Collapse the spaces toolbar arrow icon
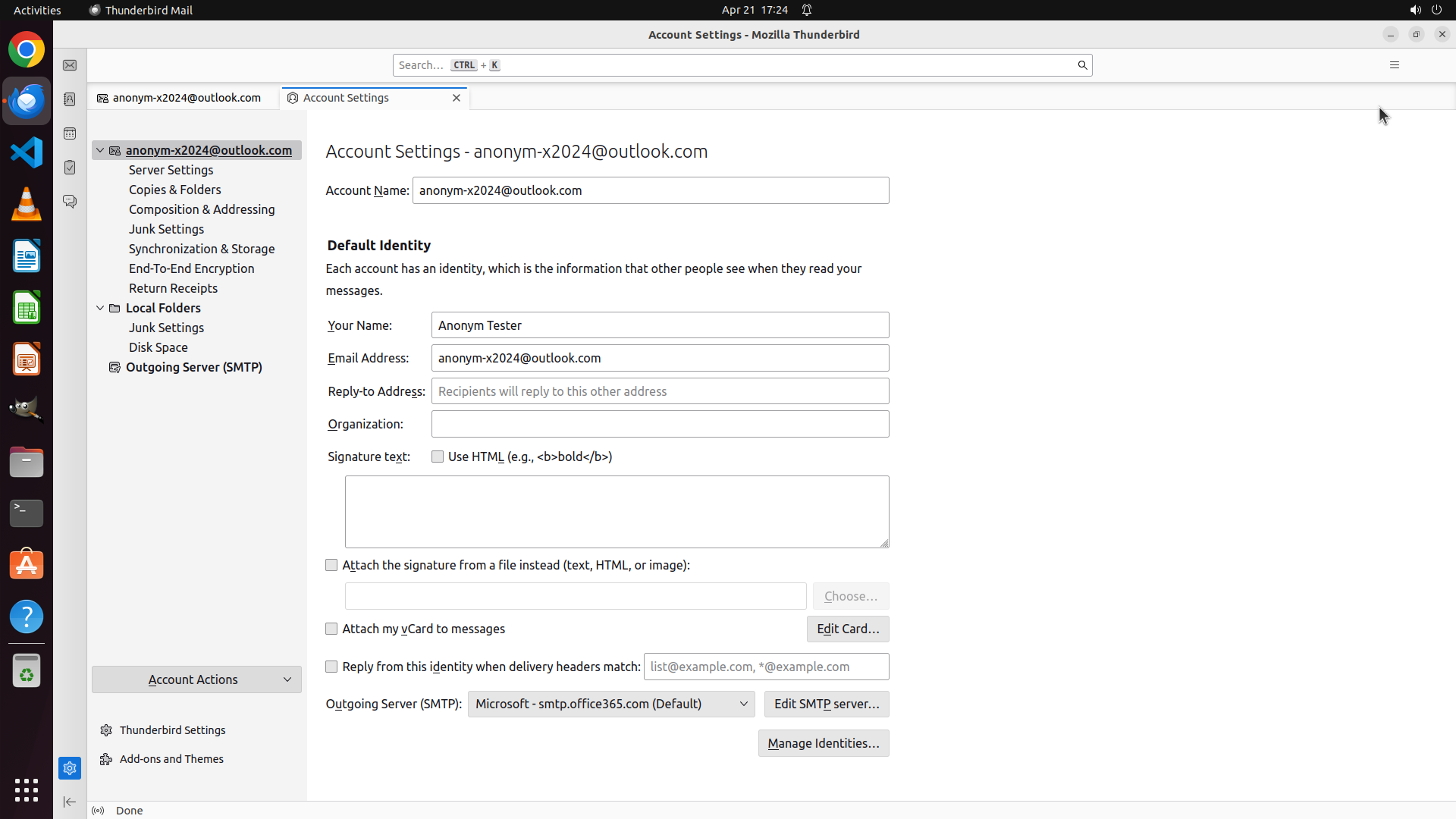 tap(70, 802)
